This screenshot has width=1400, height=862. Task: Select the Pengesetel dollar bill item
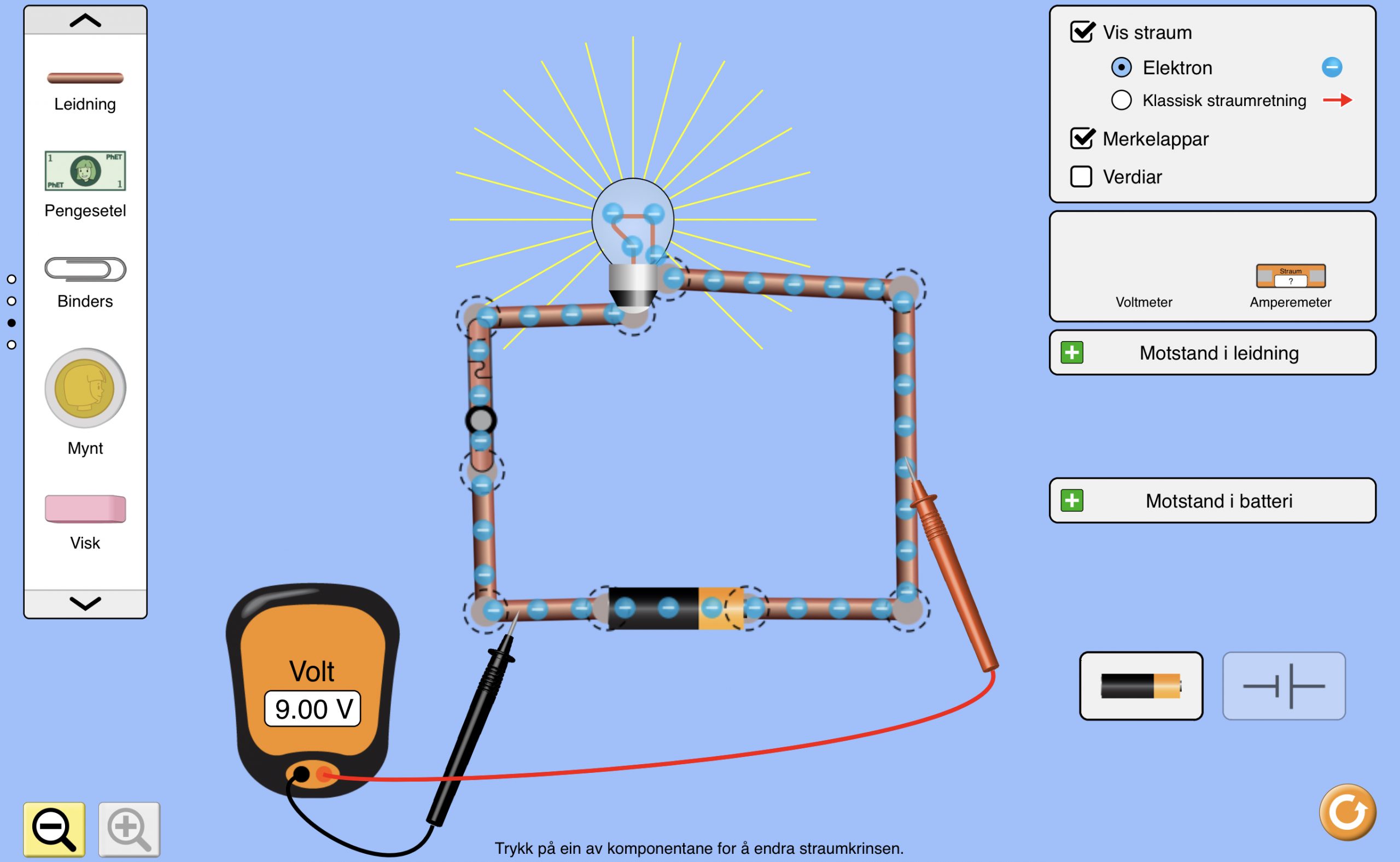(85, 171)
